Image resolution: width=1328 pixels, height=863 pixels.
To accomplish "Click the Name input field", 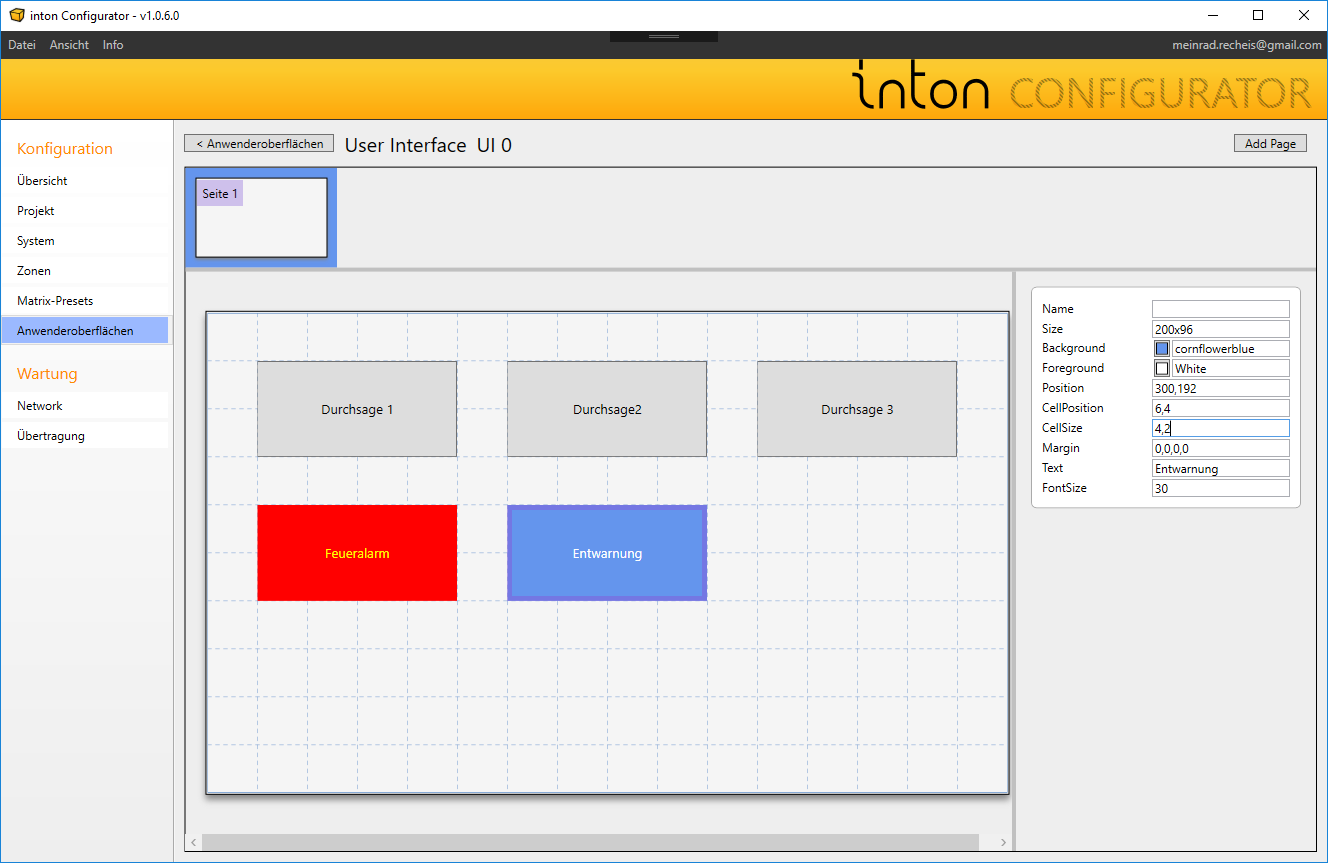I will coord(1220,309).
